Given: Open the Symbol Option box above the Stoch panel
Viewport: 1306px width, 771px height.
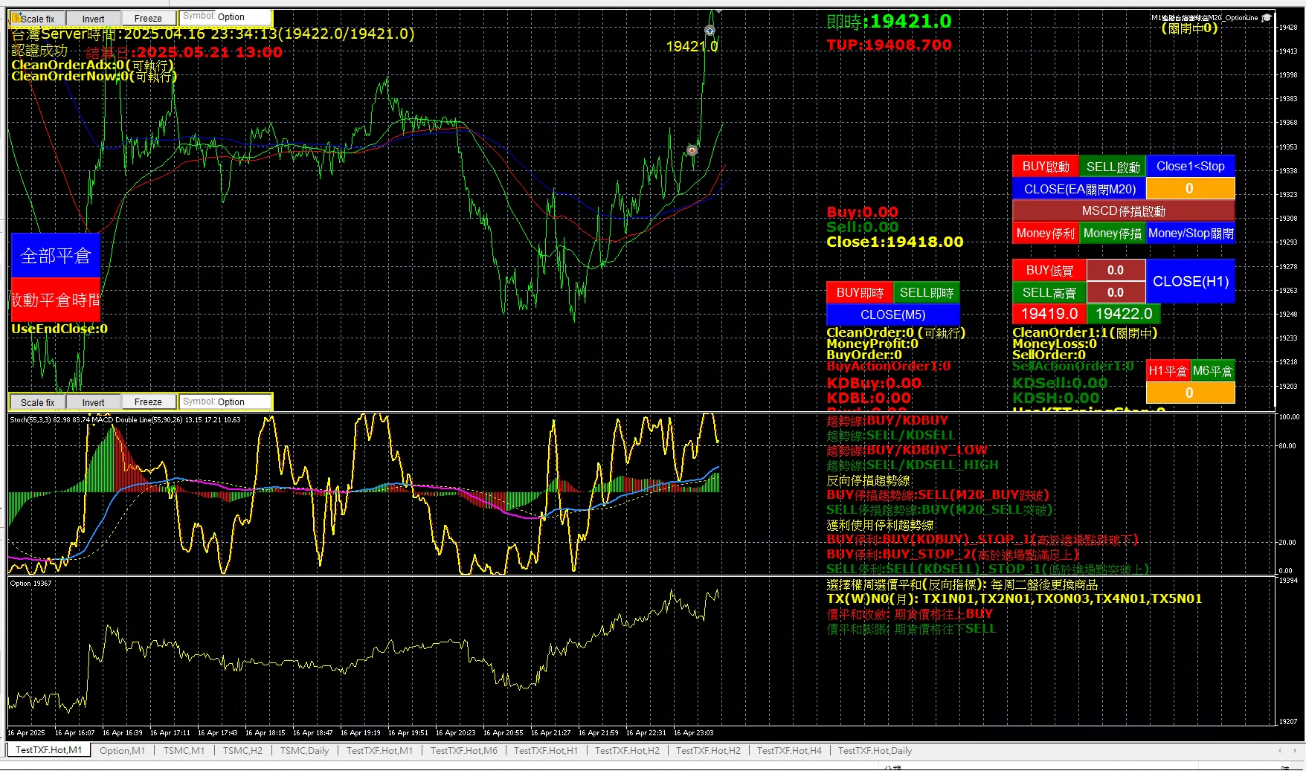Looking at the screenshot, I should pos(226,402).
